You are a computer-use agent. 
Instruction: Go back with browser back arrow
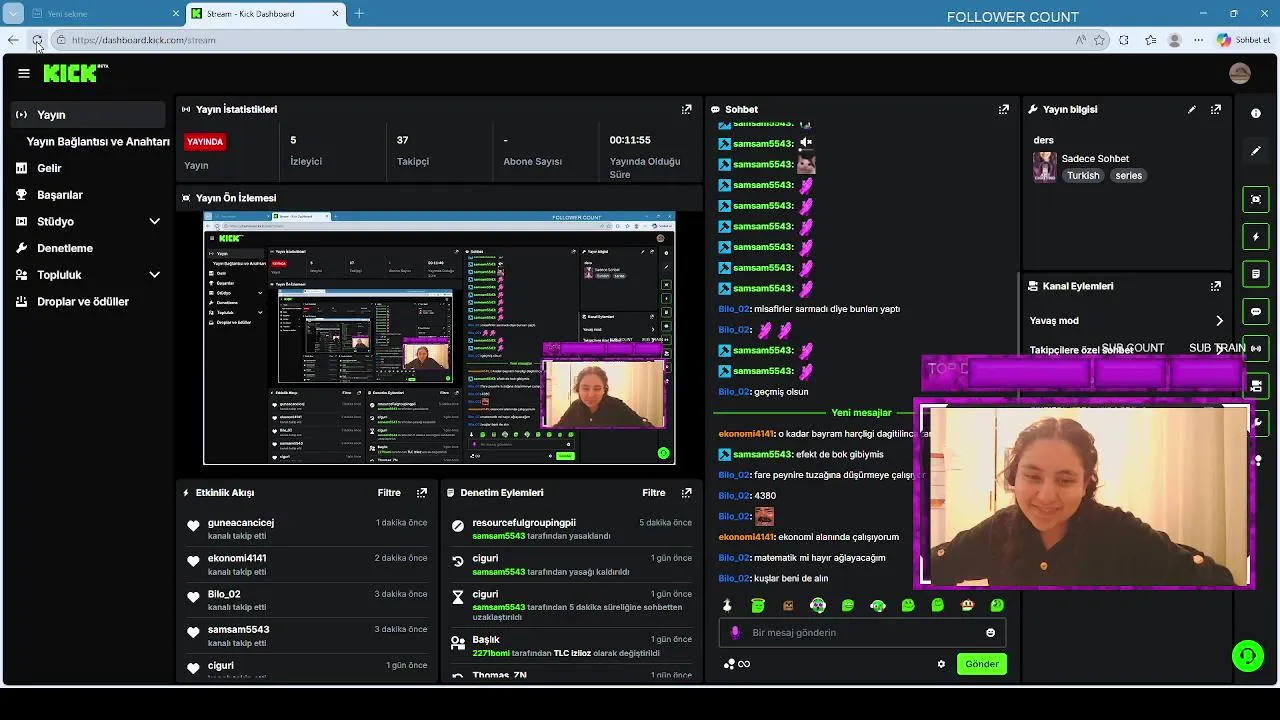(x=13, y=40)
